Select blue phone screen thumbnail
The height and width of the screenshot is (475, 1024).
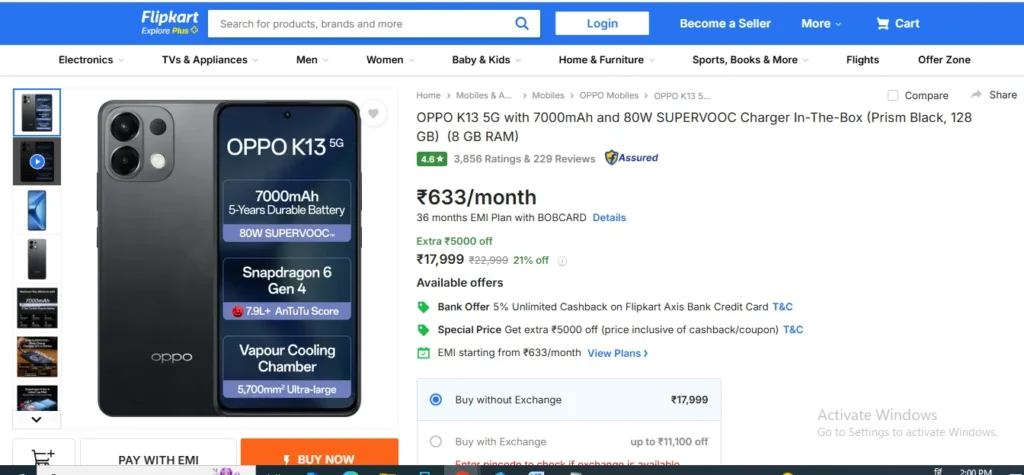[x=37, y=210]
